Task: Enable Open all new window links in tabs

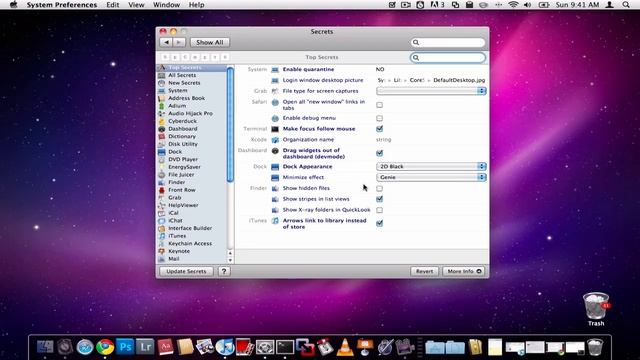Action: [380, 105]
